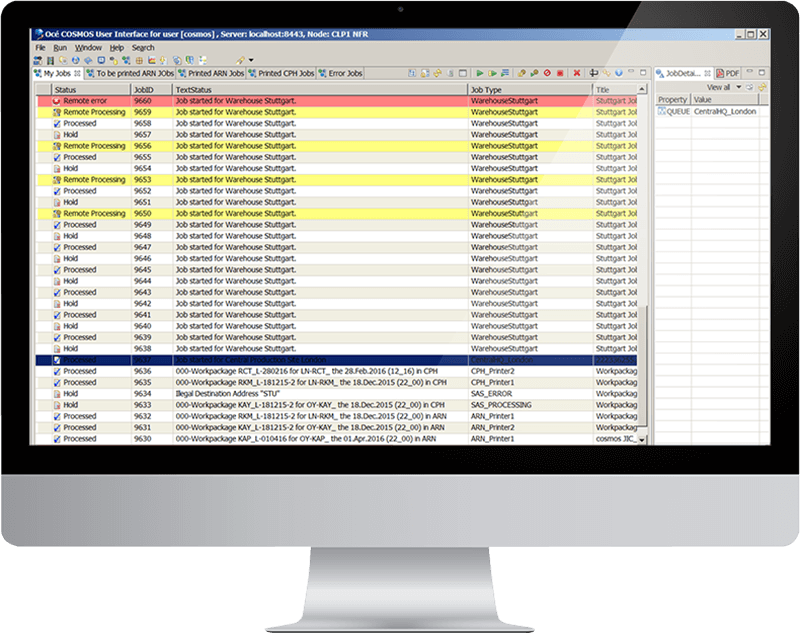Click the red circular cancel icon

[548, 74]
